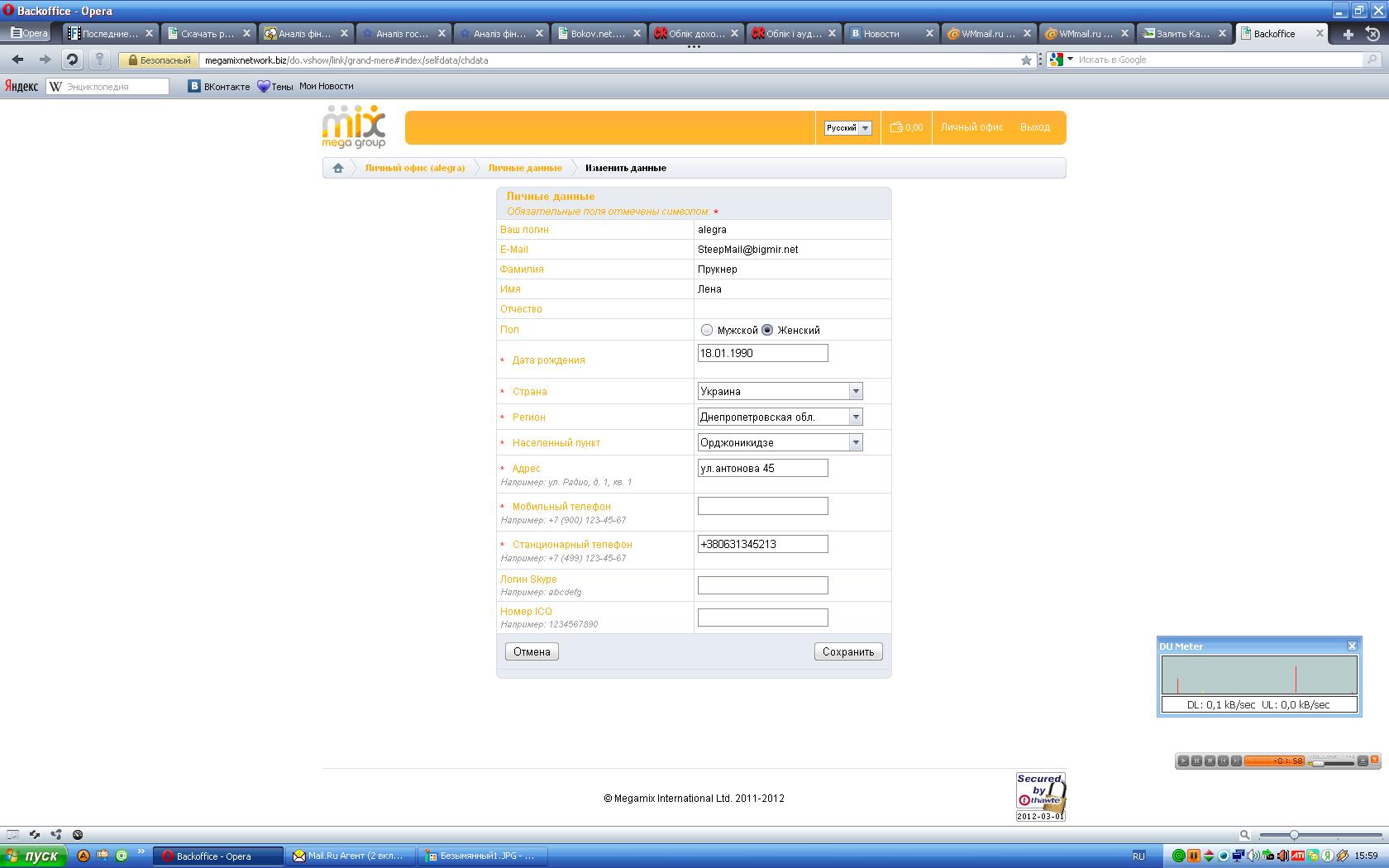Click the ВКонтакте bookmark icon
This screenshot has width=1389, height=868.
194,86
